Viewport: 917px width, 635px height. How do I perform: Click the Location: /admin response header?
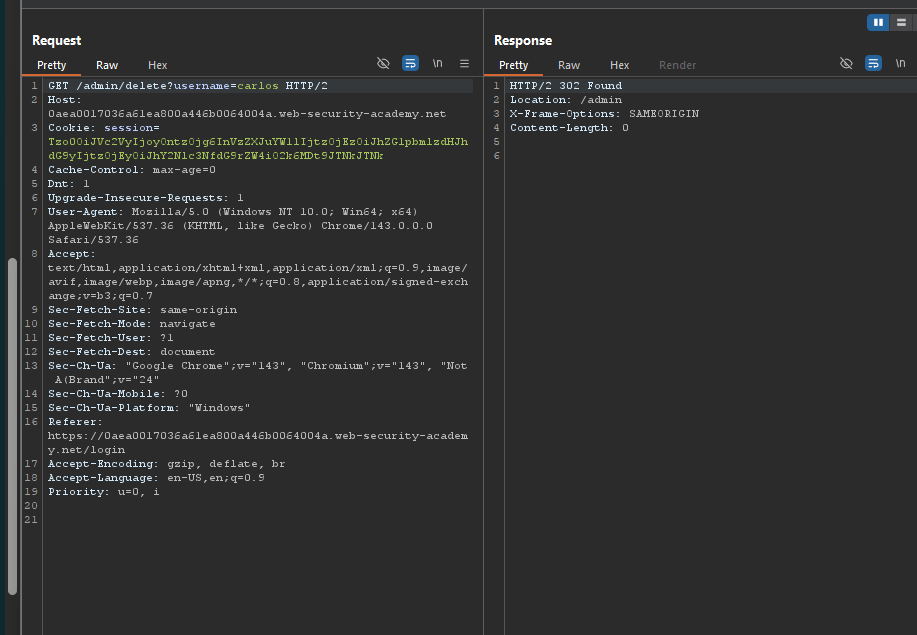tap(566, 100)
